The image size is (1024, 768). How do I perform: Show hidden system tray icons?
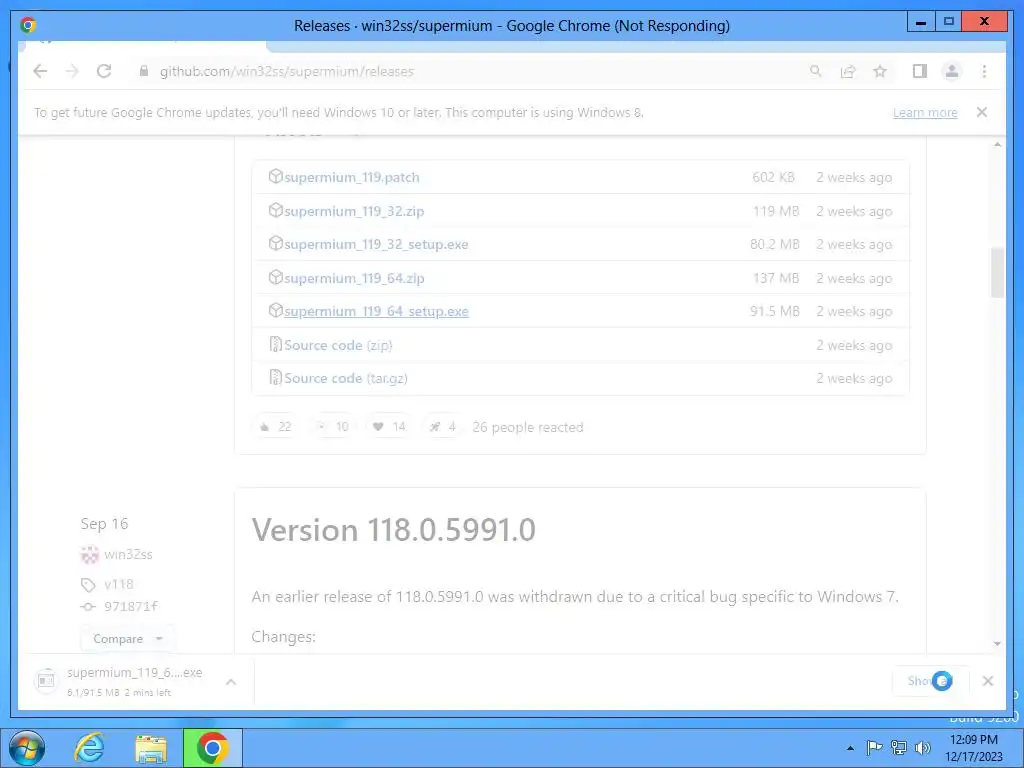(x=850, y=748)
